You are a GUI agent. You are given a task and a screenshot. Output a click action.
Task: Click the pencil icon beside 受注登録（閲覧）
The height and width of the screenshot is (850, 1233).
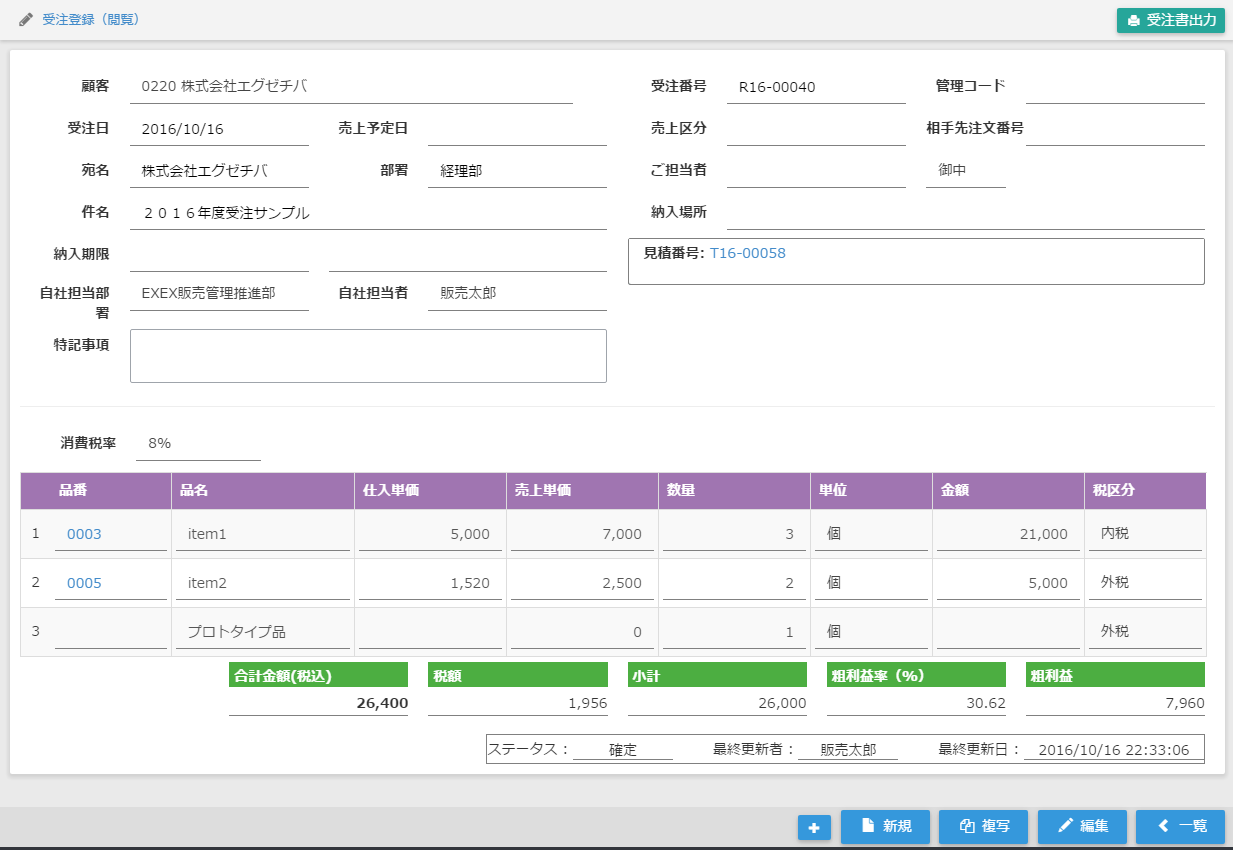pos(26,19)
